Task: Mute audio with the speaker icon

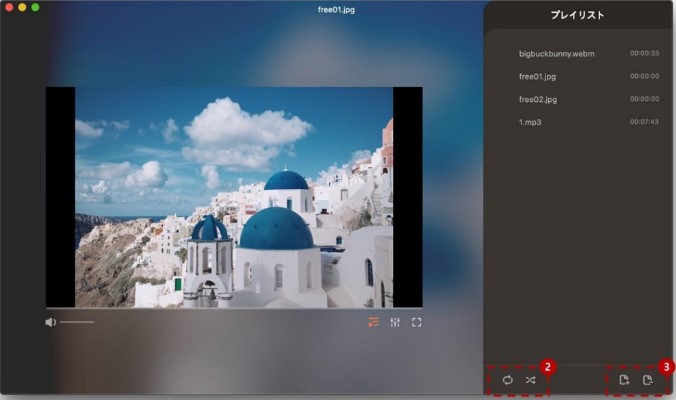Action: 50,322
